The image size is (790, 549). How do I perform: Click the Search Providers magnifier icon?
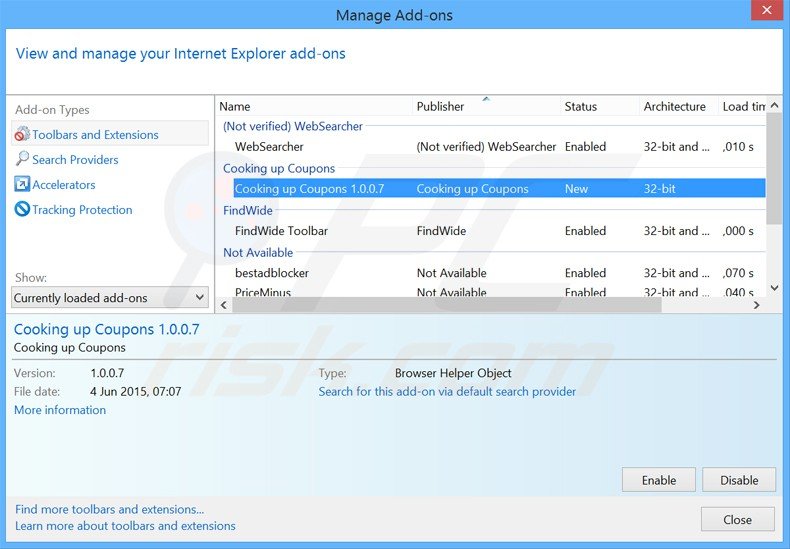pyautogui.click(x=22, y=159)
